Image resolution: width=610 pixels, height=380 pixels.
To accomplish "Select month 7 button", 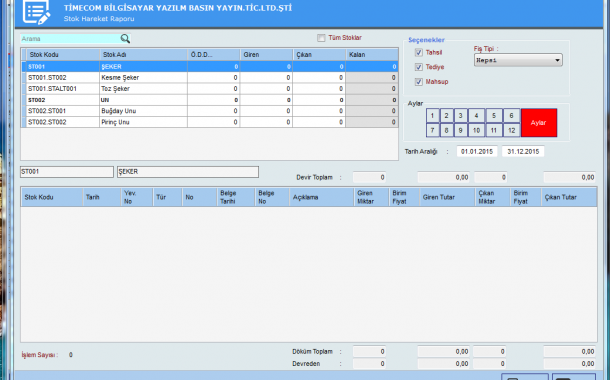I will click(x=432, y=130).
